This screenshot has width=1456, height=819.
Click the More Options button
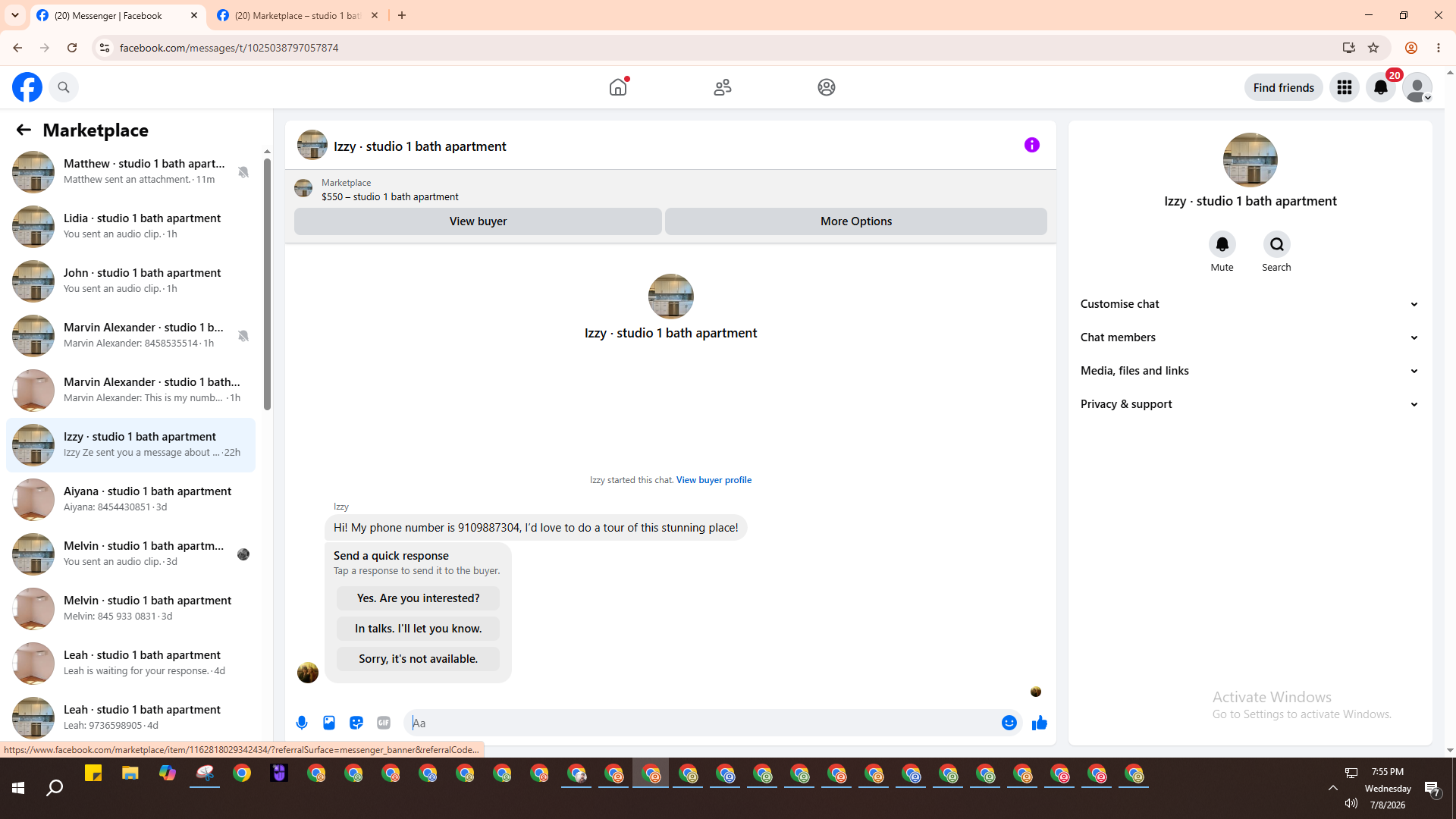coord(856,221)
